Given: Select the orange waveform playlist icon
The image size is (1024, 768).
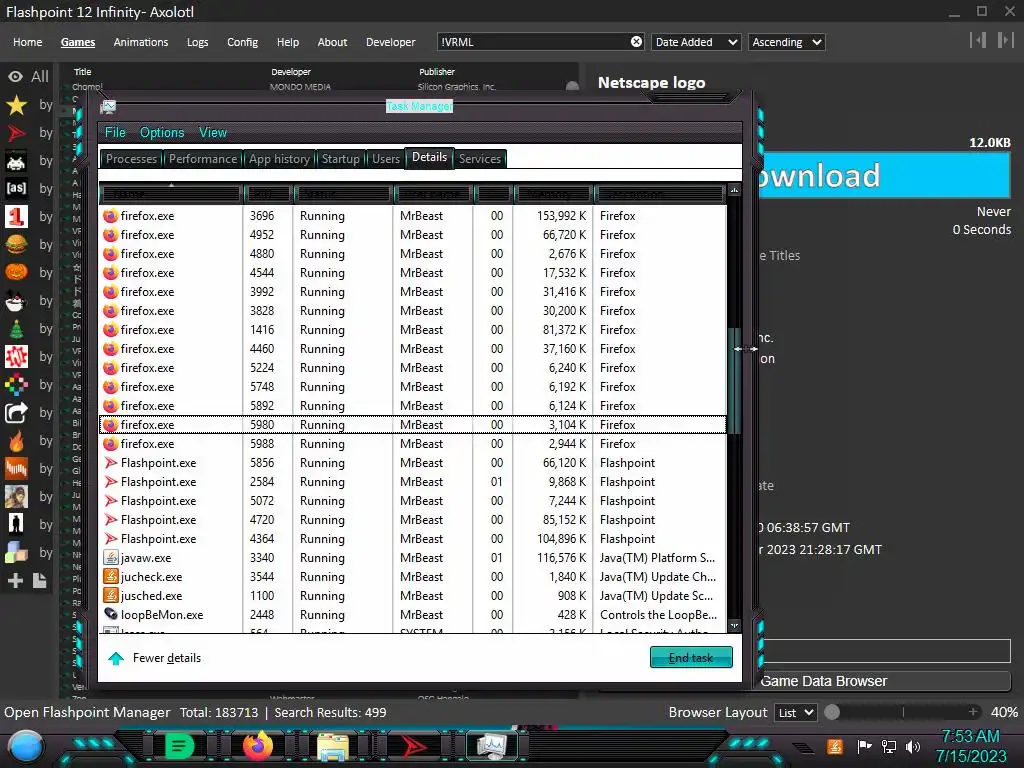Looking at the screenshot, I should [x=16, y=469].
